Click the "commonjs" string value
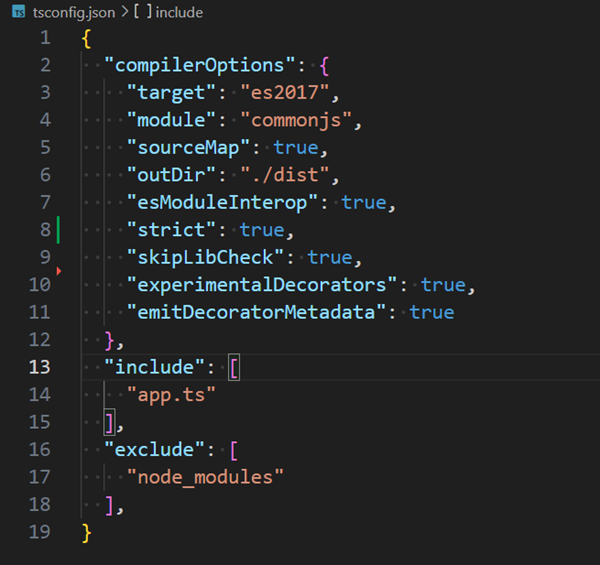600x565 pixels. click(x=296, y=120)
